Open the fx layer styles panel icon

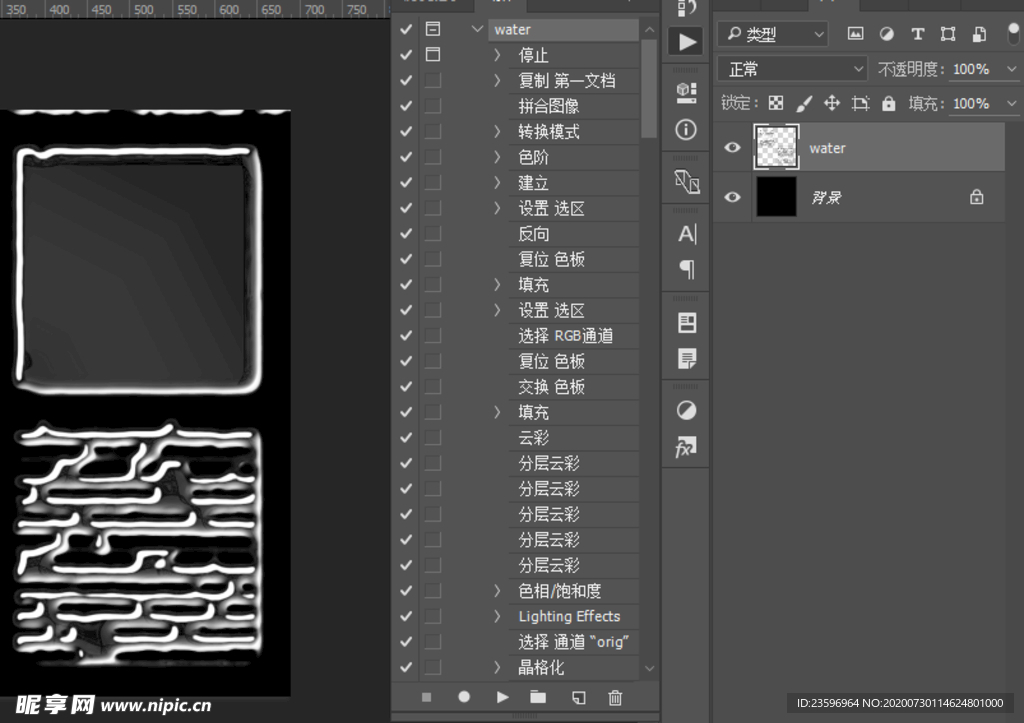[685, 448]
